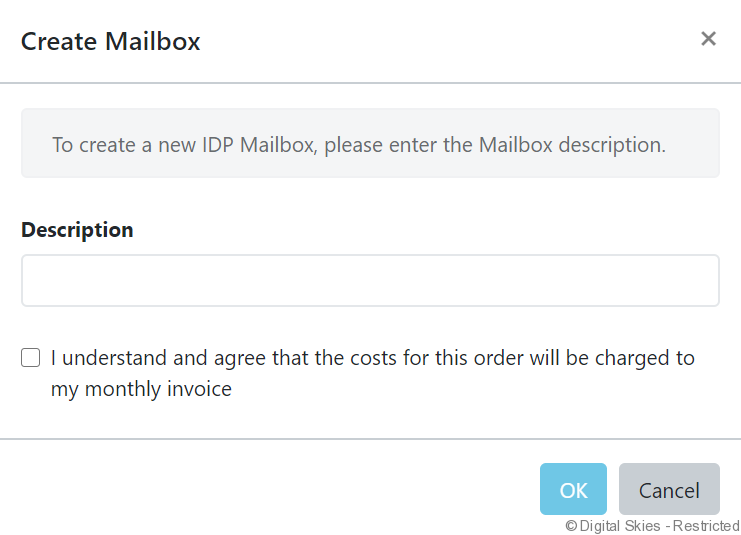Click the Description field label
Viewport: 741px width, 535px height.
point(77,230)
